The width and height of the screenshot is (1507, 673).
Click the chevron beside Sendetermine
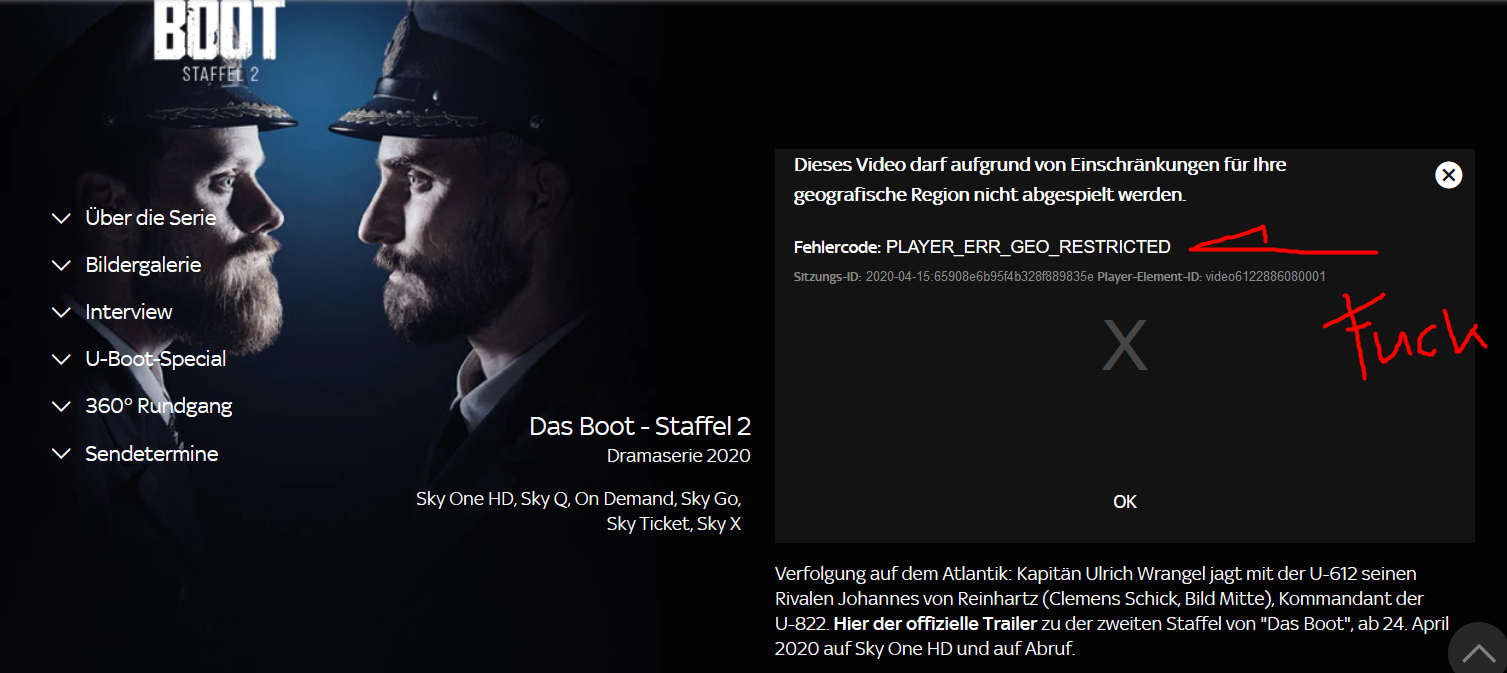click(x=61, y=454)
